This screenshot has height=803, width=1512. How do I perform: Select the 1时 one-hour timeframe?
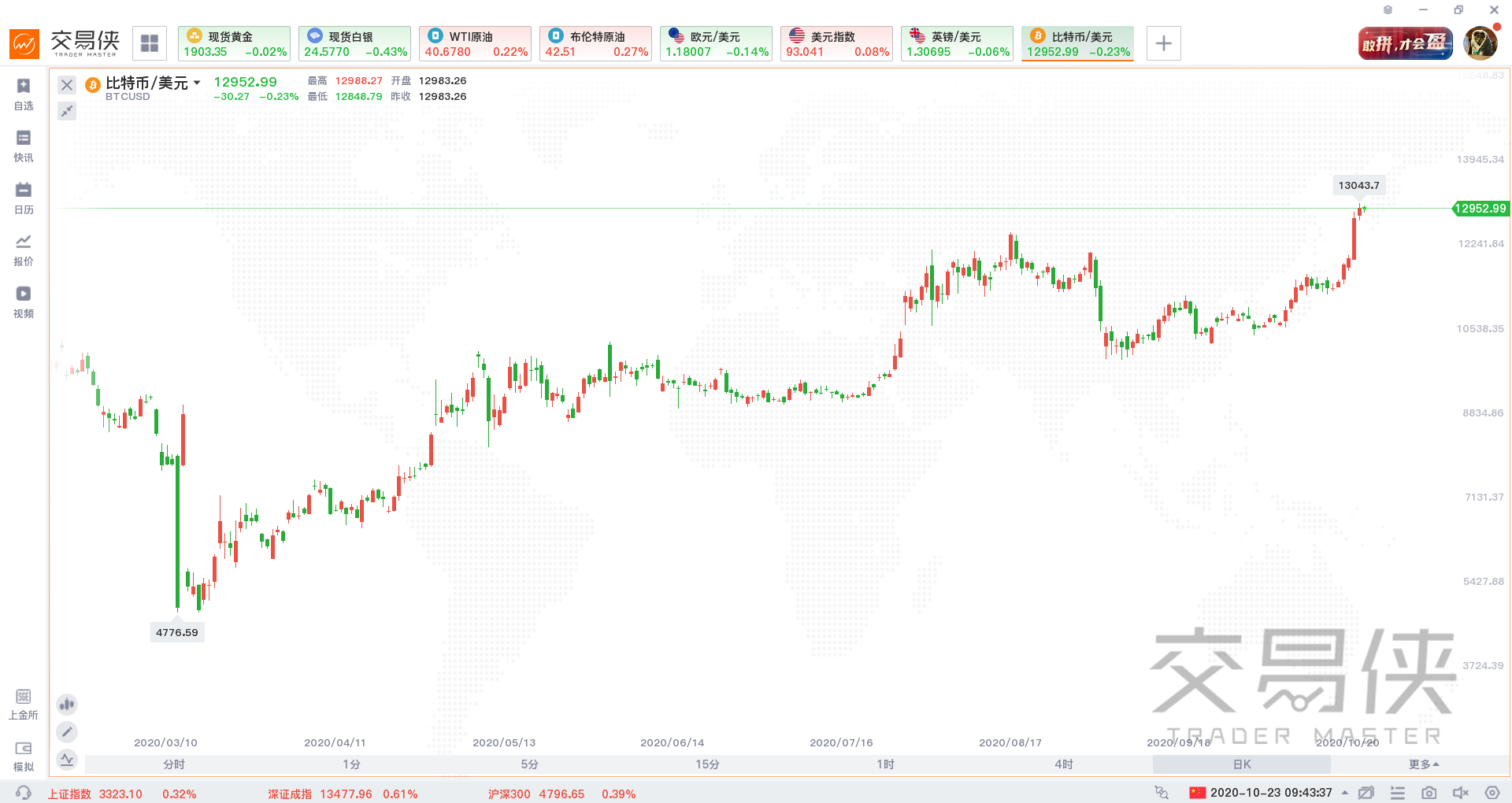(x=886, y=764)
